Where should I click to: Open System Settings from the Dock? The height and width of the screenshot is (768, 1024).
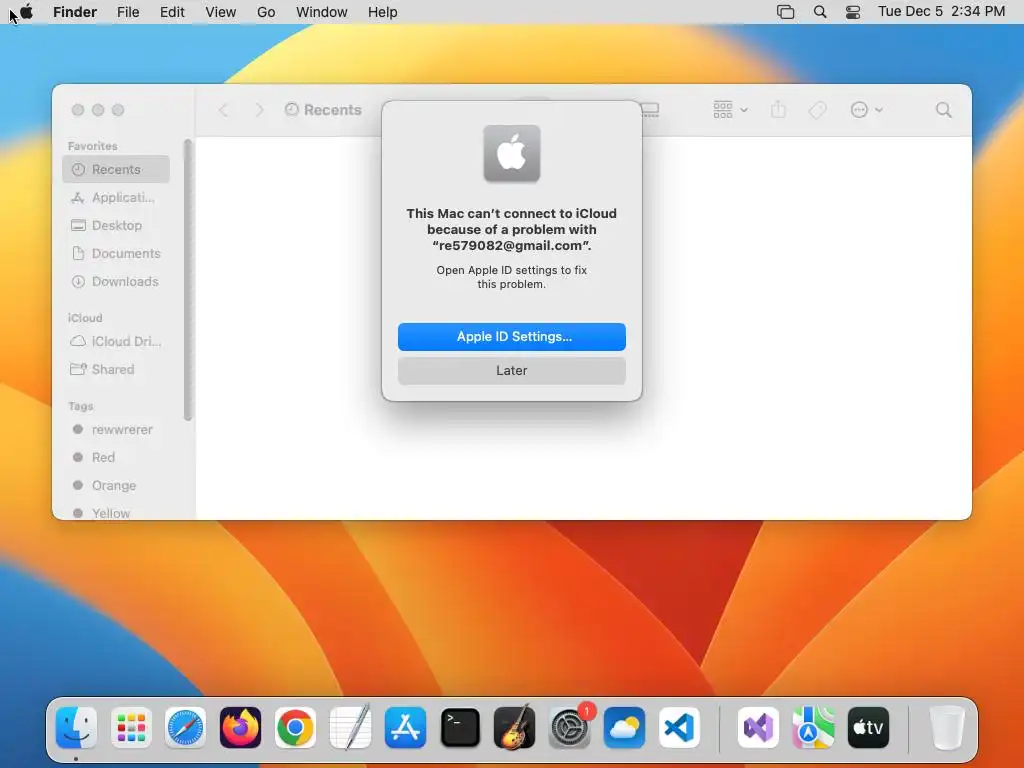[x=569, y=728]
